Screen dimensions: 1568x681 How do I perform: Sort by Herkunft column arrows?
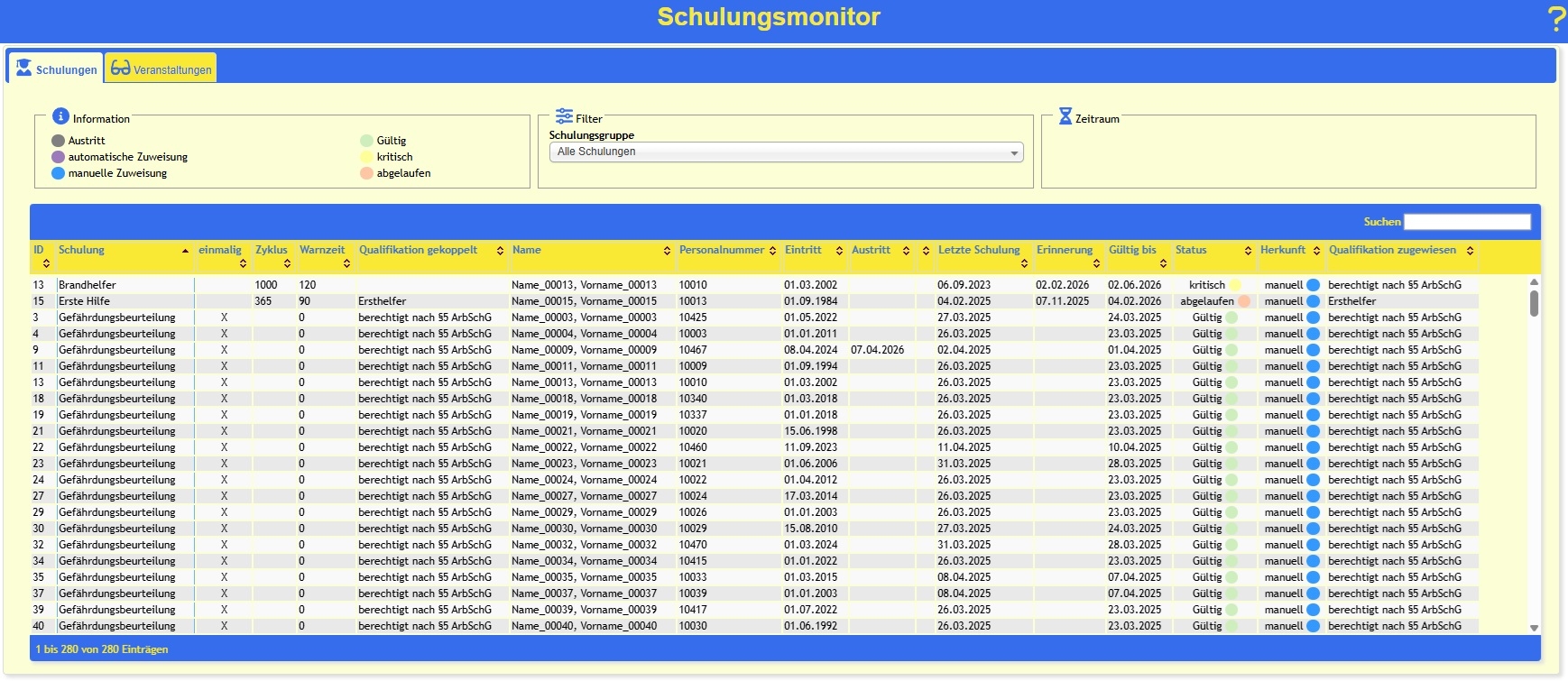(x=1316, y=251)
